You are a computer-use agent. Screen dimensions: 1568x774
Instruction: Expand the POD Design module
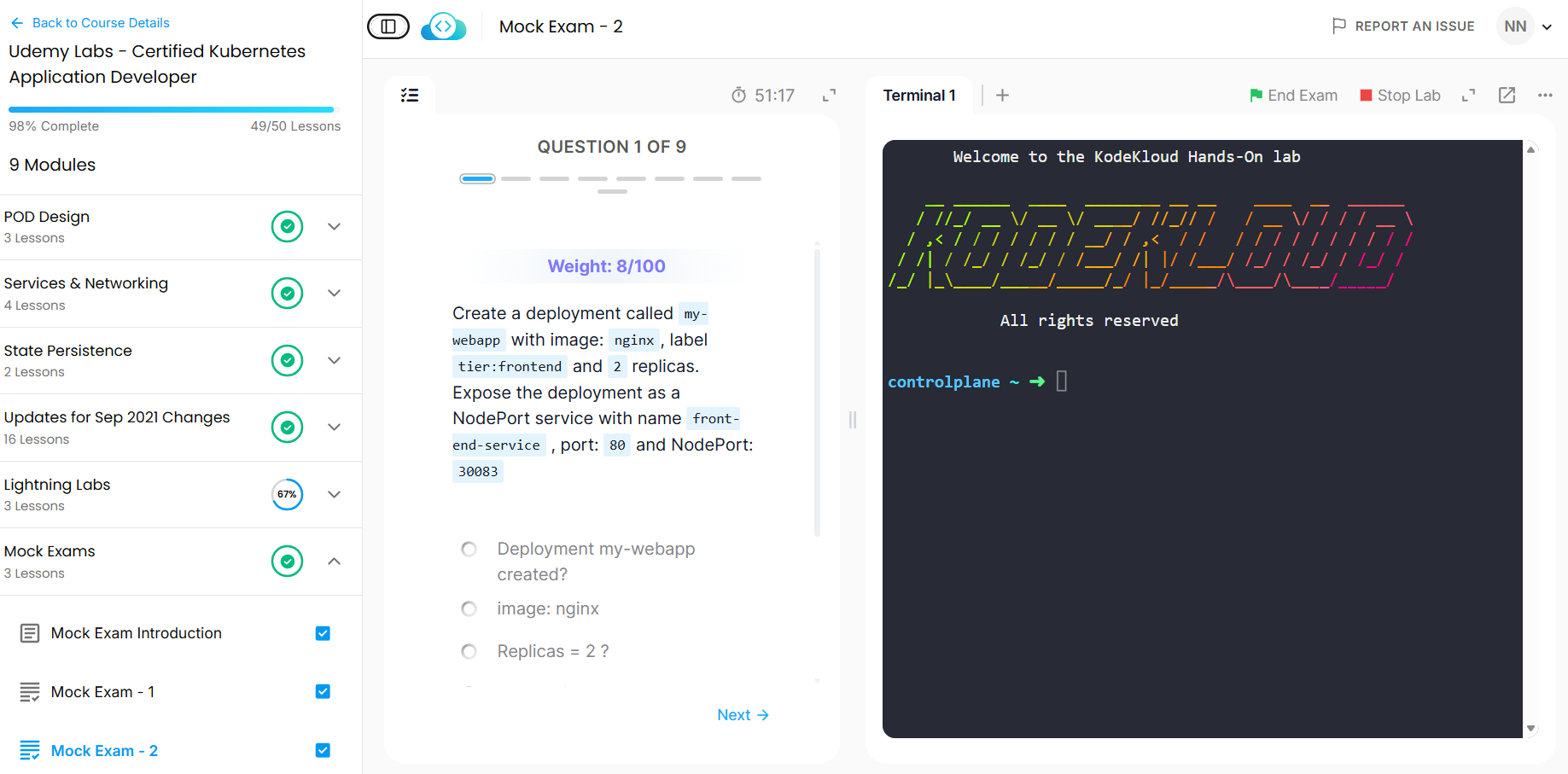point(335,227)
